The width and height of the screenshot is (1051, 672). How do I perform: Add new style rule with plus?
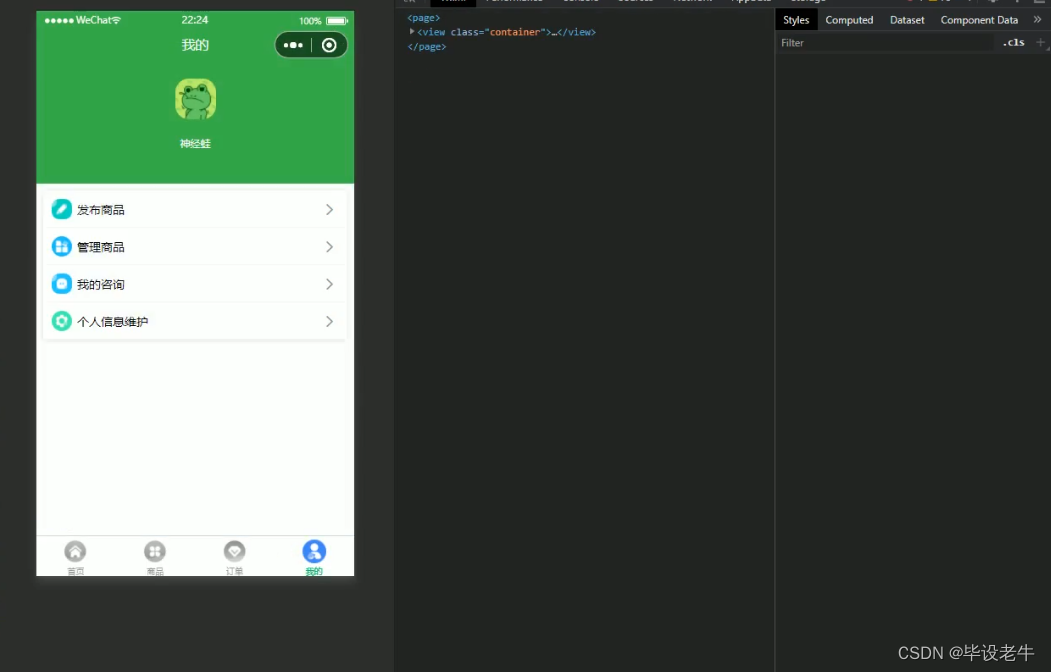click(x=1040, y=42)
